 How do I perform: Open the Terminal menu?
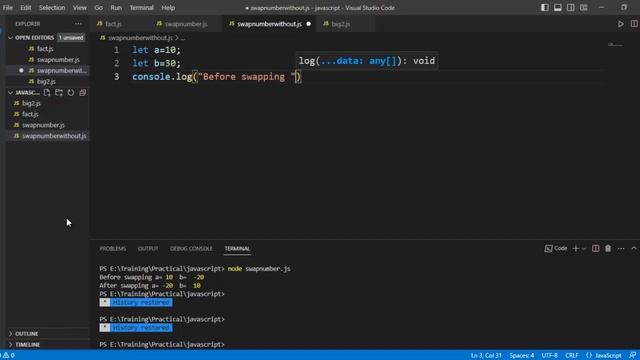141,8
